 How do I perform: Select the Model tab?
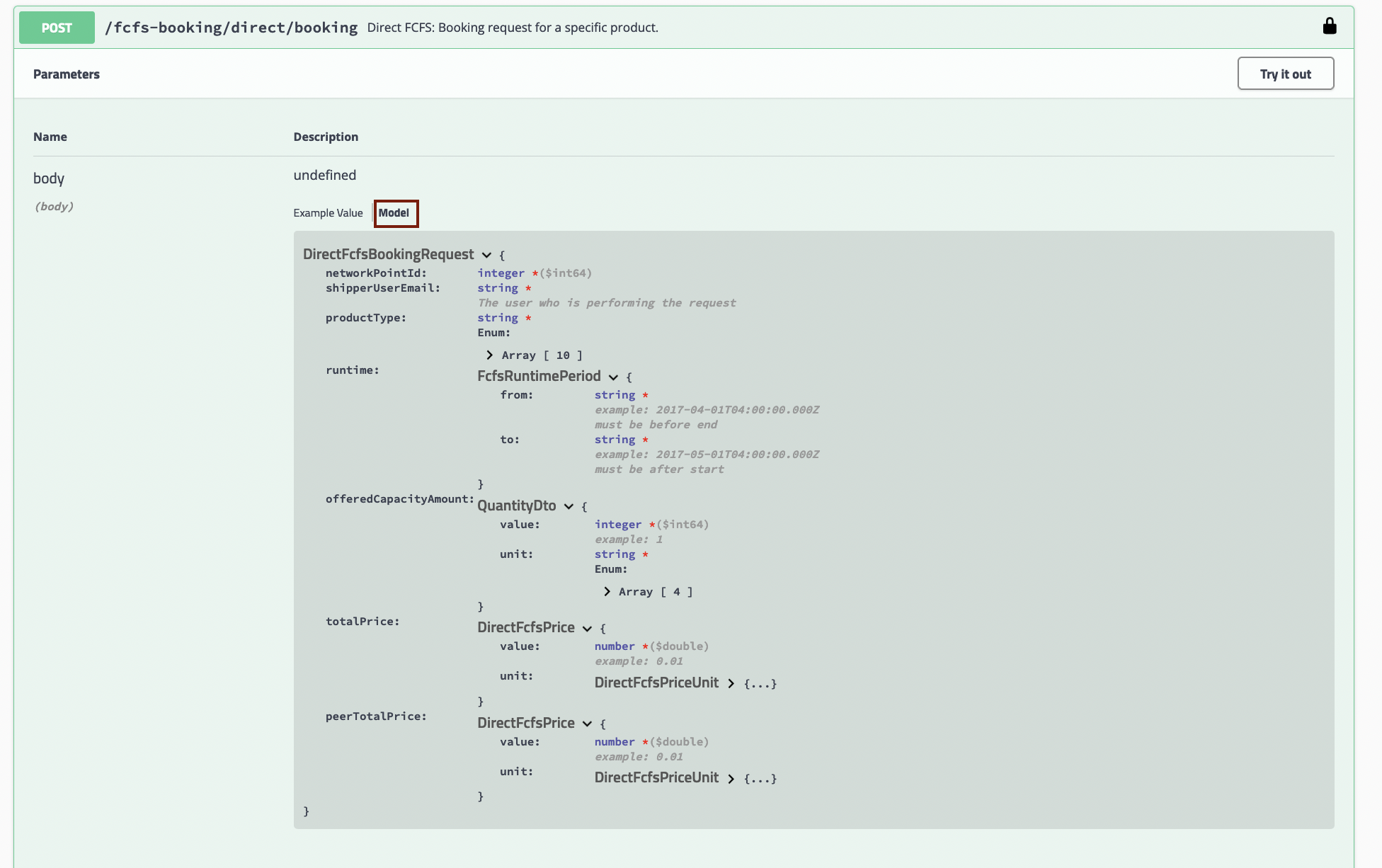tap(394, 213)
